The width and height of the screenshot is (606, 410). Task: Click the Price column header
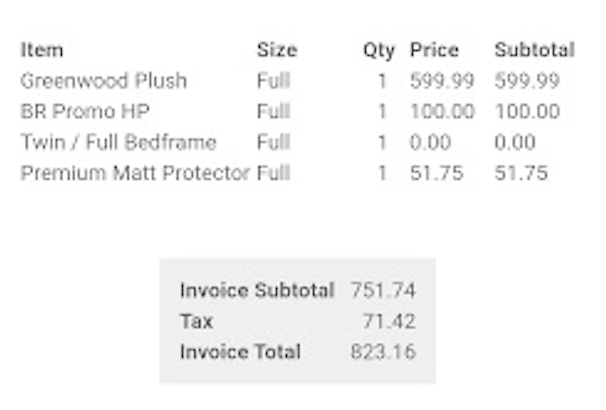tap(434, 50)
